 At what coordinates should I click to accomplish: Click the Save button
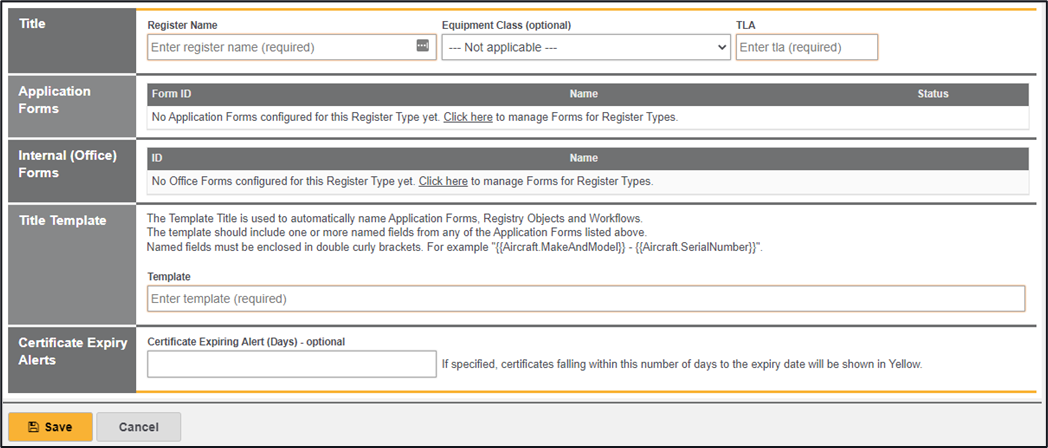click(50, 427)
